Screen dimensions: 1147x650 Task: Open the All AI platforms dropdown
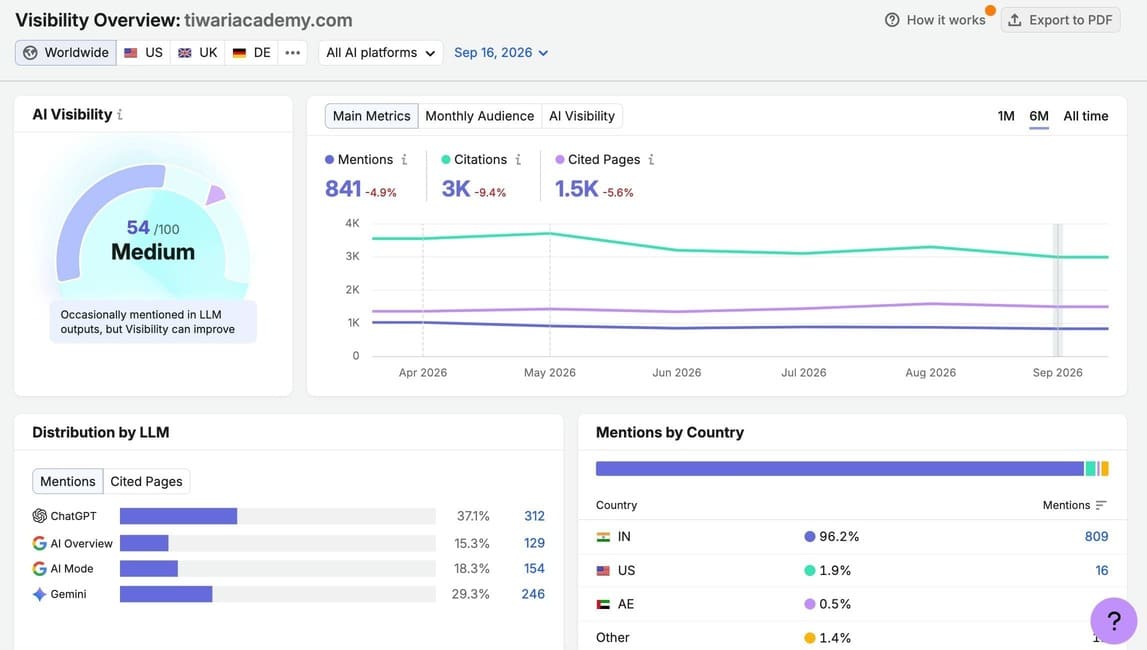[380, 53]
